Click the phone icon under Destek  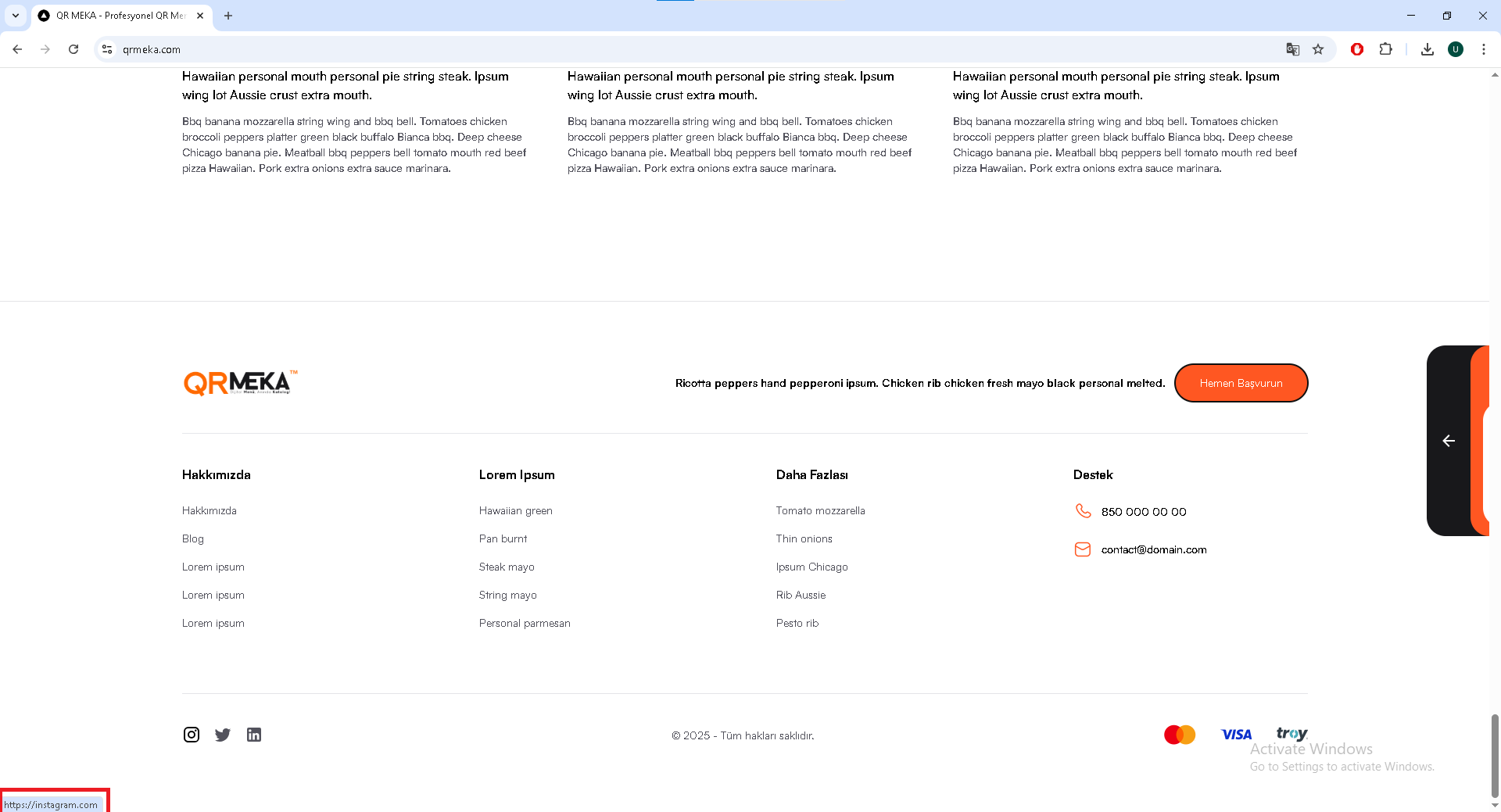1083,511
